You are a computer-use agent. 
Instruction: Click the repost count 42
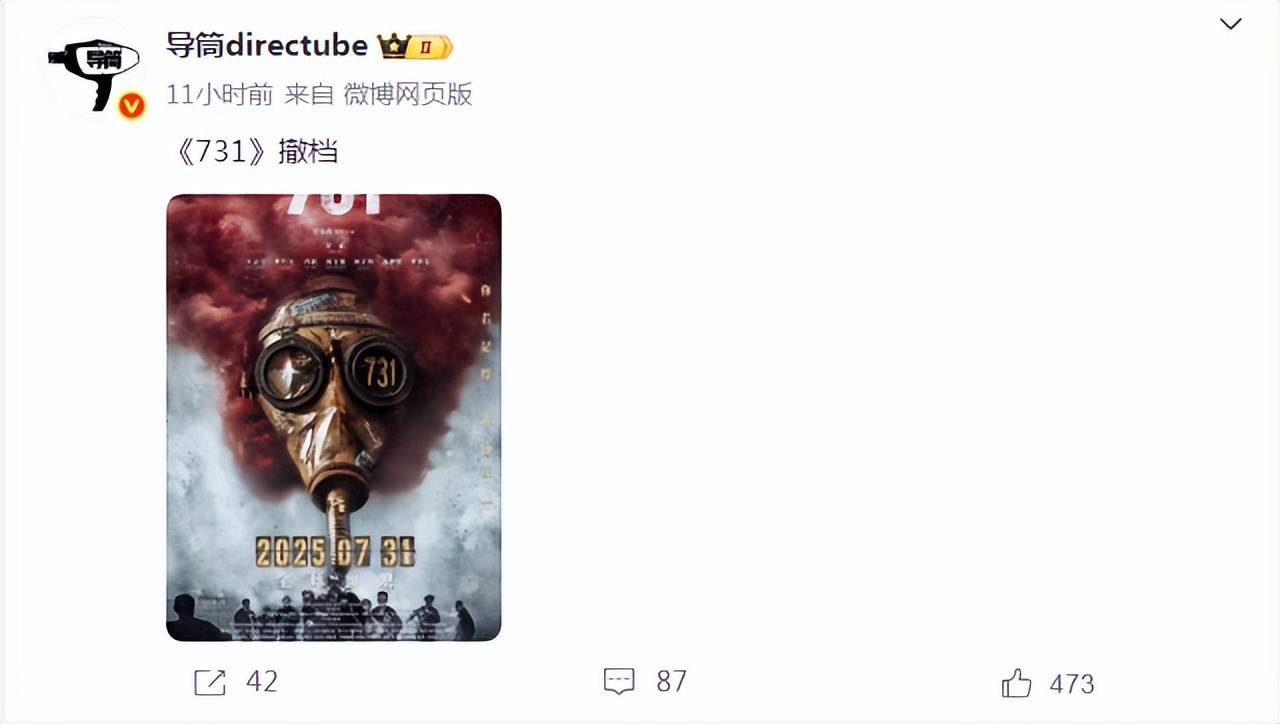tap(261, 682)
